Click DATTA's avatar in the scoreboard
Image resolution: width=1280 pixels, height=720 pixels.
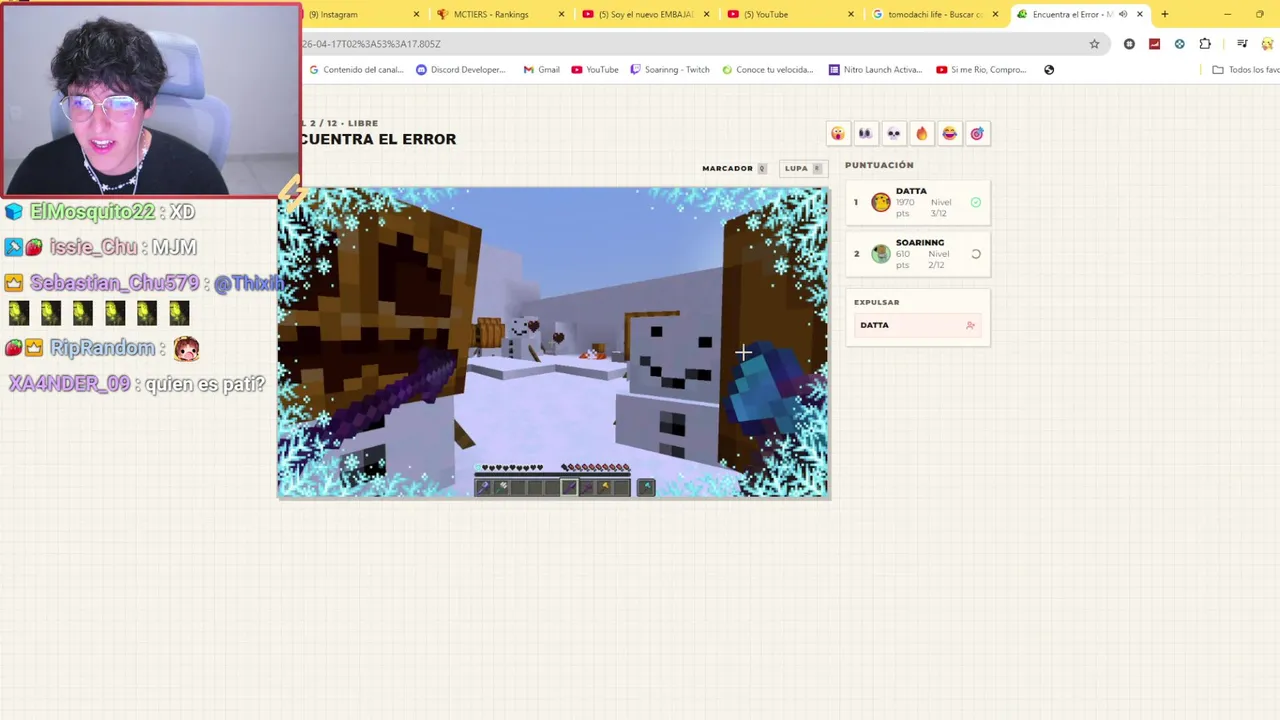coord(881,202)
